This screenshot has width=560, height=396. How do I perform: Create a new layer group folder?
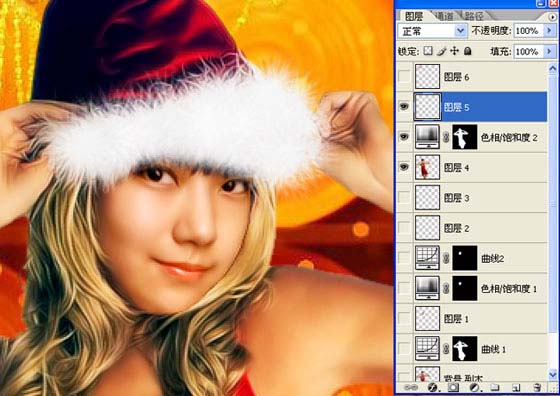495,387
